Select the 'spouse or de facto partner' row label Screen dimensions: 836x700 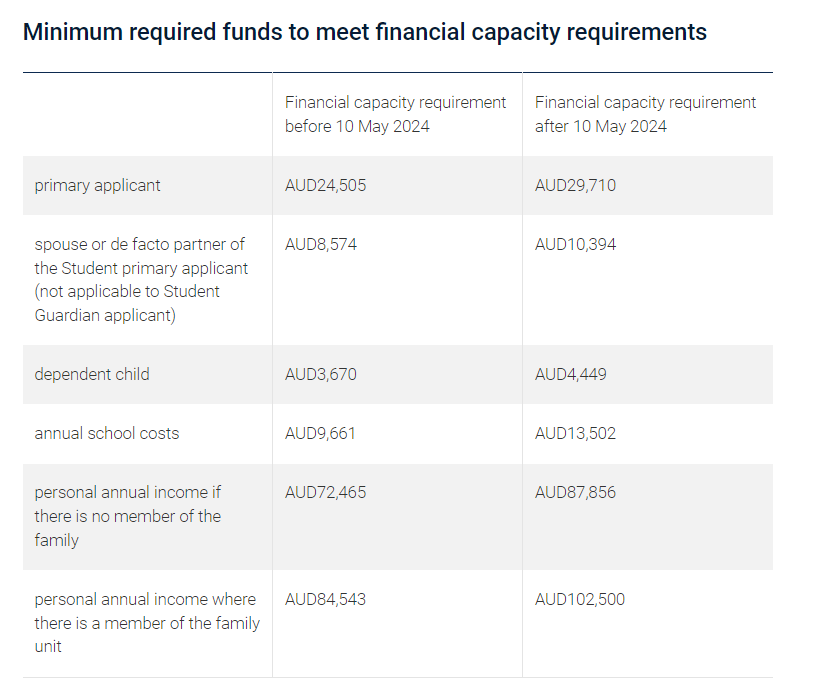point(141,279)
